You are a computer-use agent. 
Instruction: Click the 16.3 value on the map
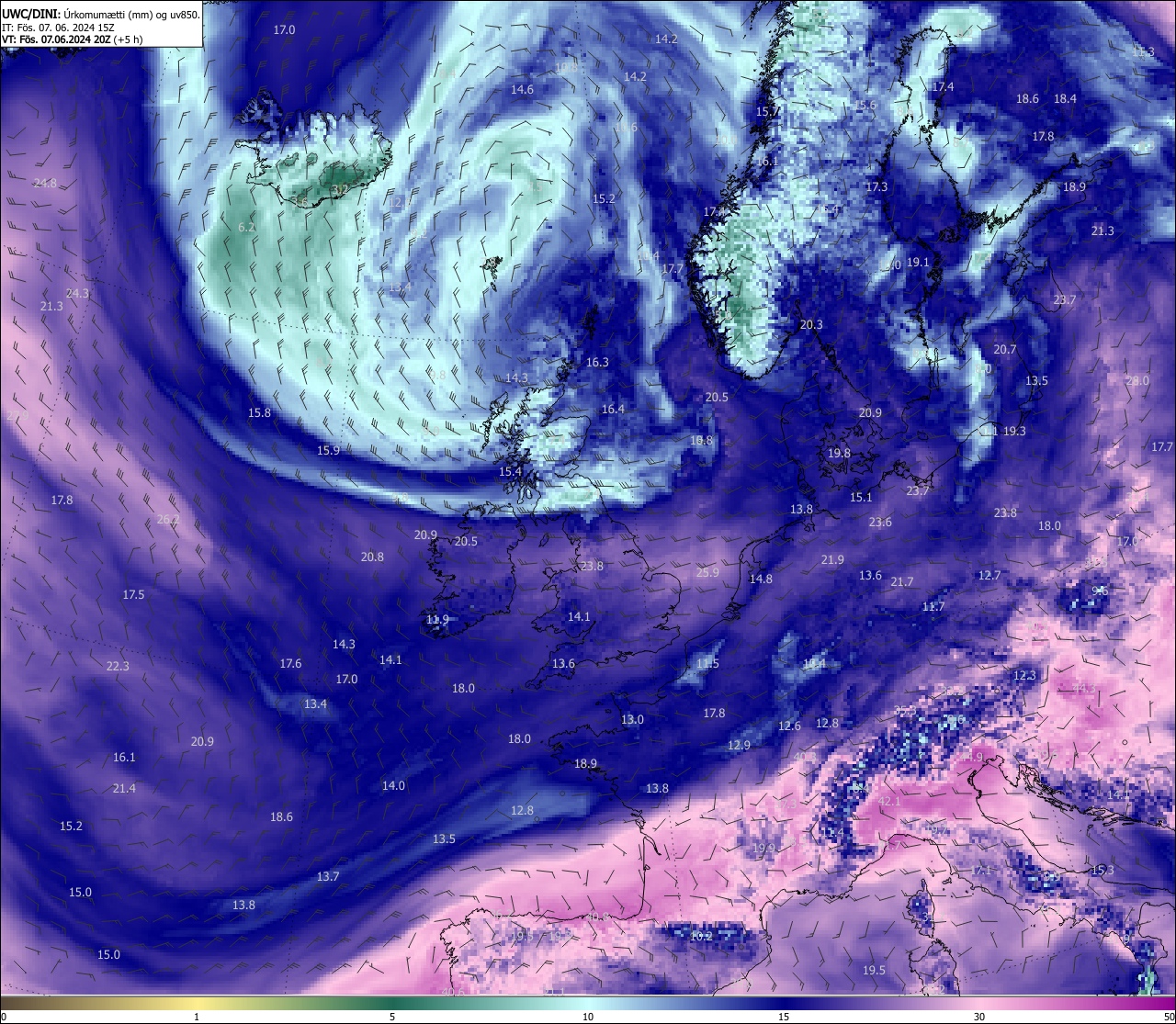point(597,363)
